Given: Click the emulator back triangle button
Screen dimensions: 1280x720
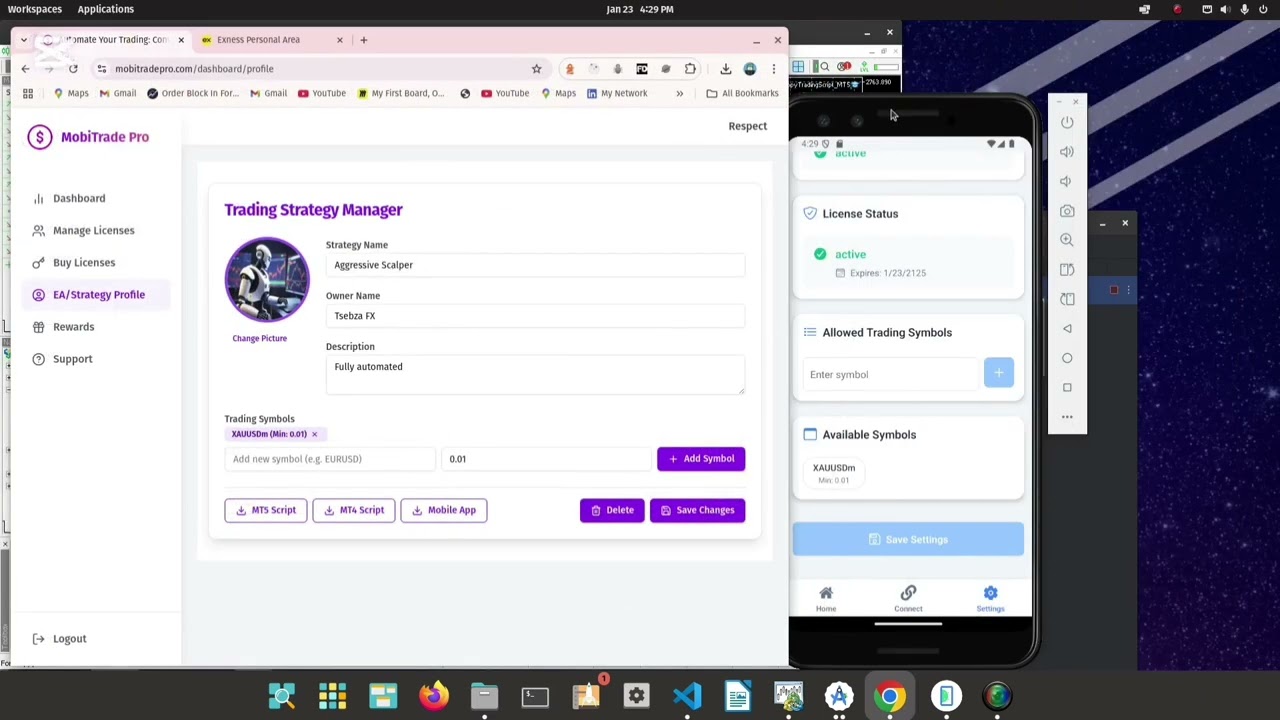Looking at the screenshot, I should coord(1067,329).
